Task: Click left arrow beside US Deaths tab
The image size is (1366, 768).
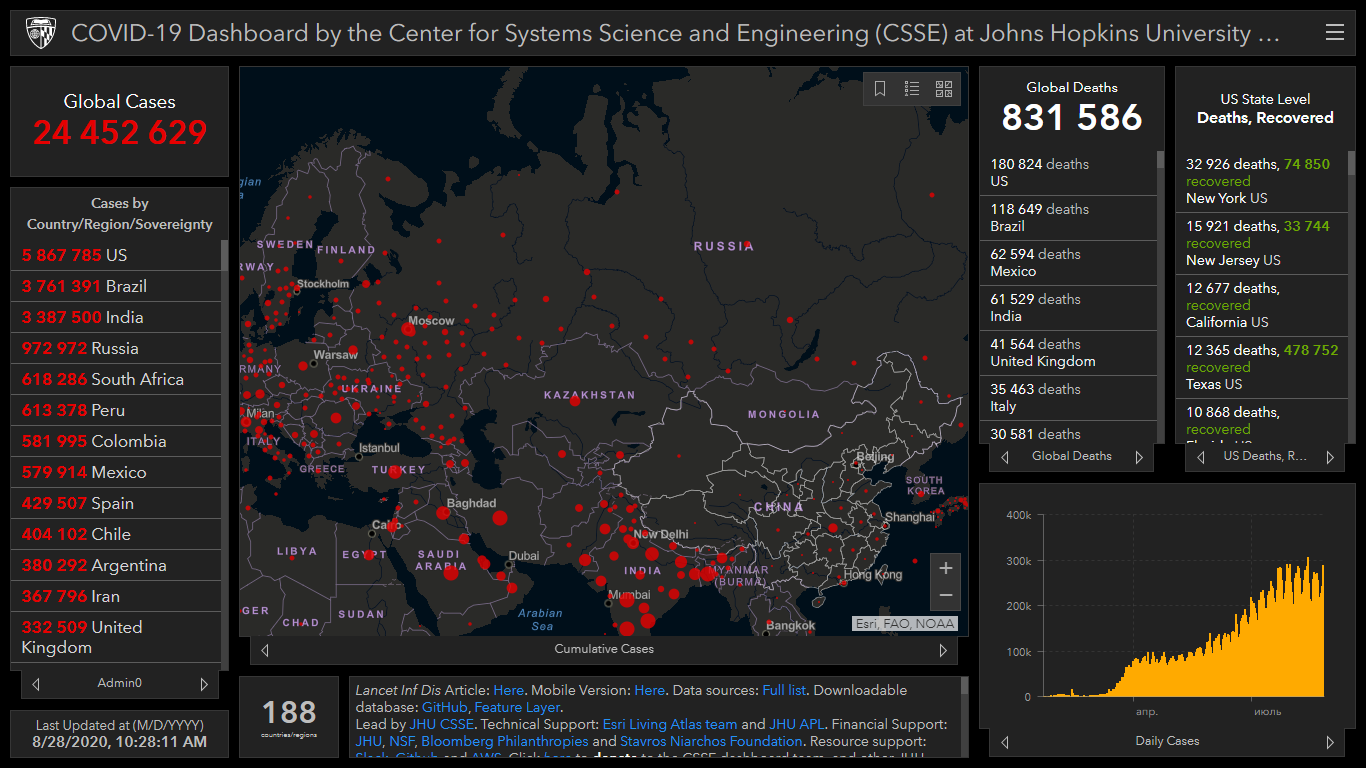Action: (1201, 457)
